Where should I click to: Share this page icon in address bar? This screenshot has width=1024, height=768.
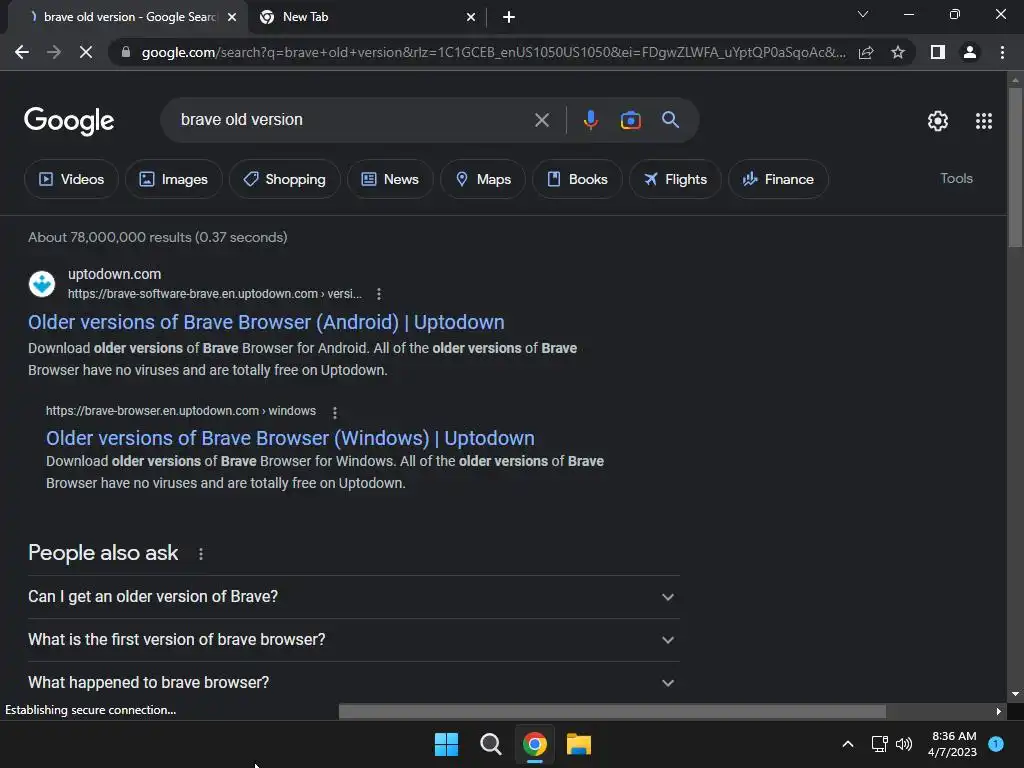click(866, 52)
